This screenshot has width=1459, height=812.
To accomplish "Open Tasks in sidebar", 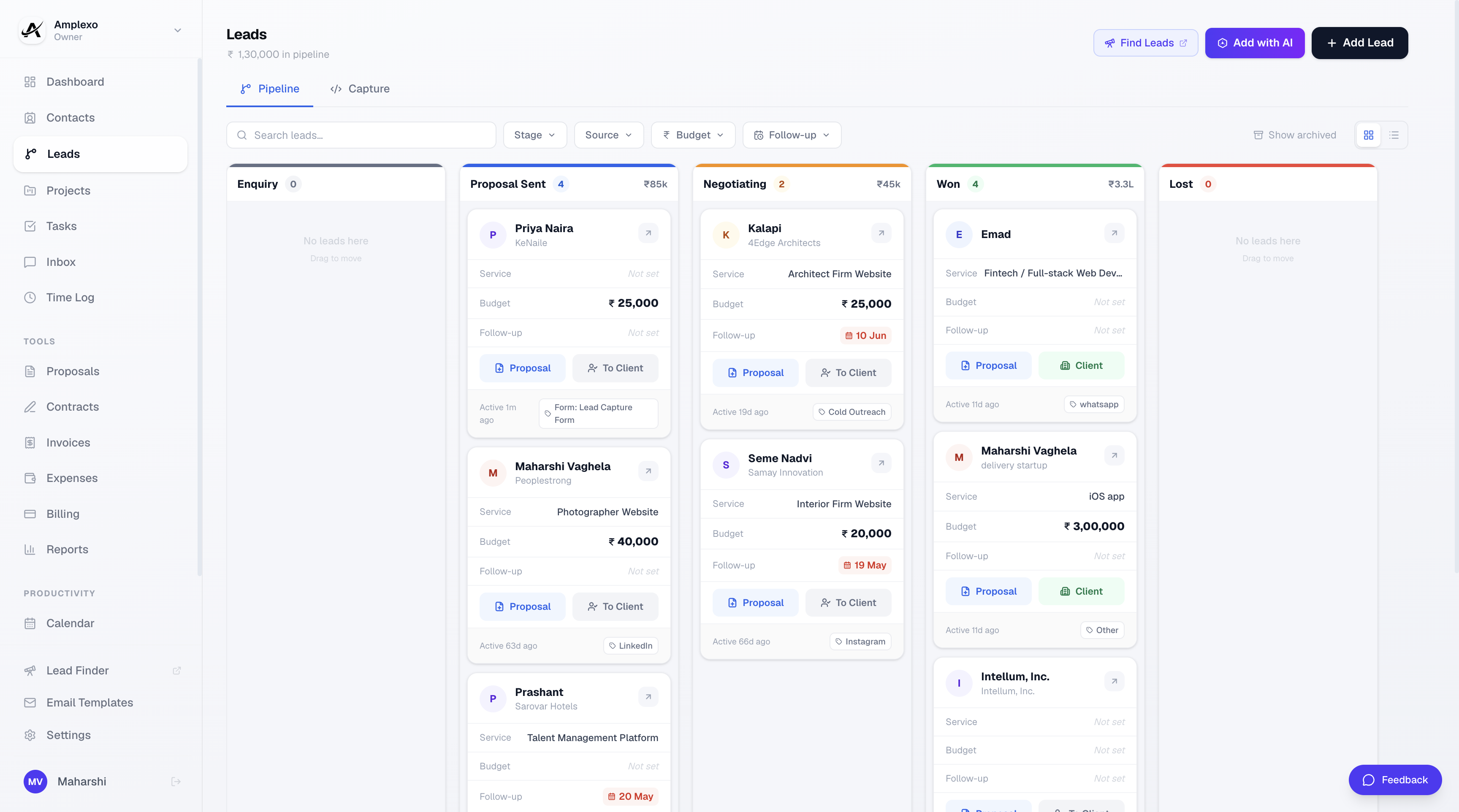I will coord(100,226).
